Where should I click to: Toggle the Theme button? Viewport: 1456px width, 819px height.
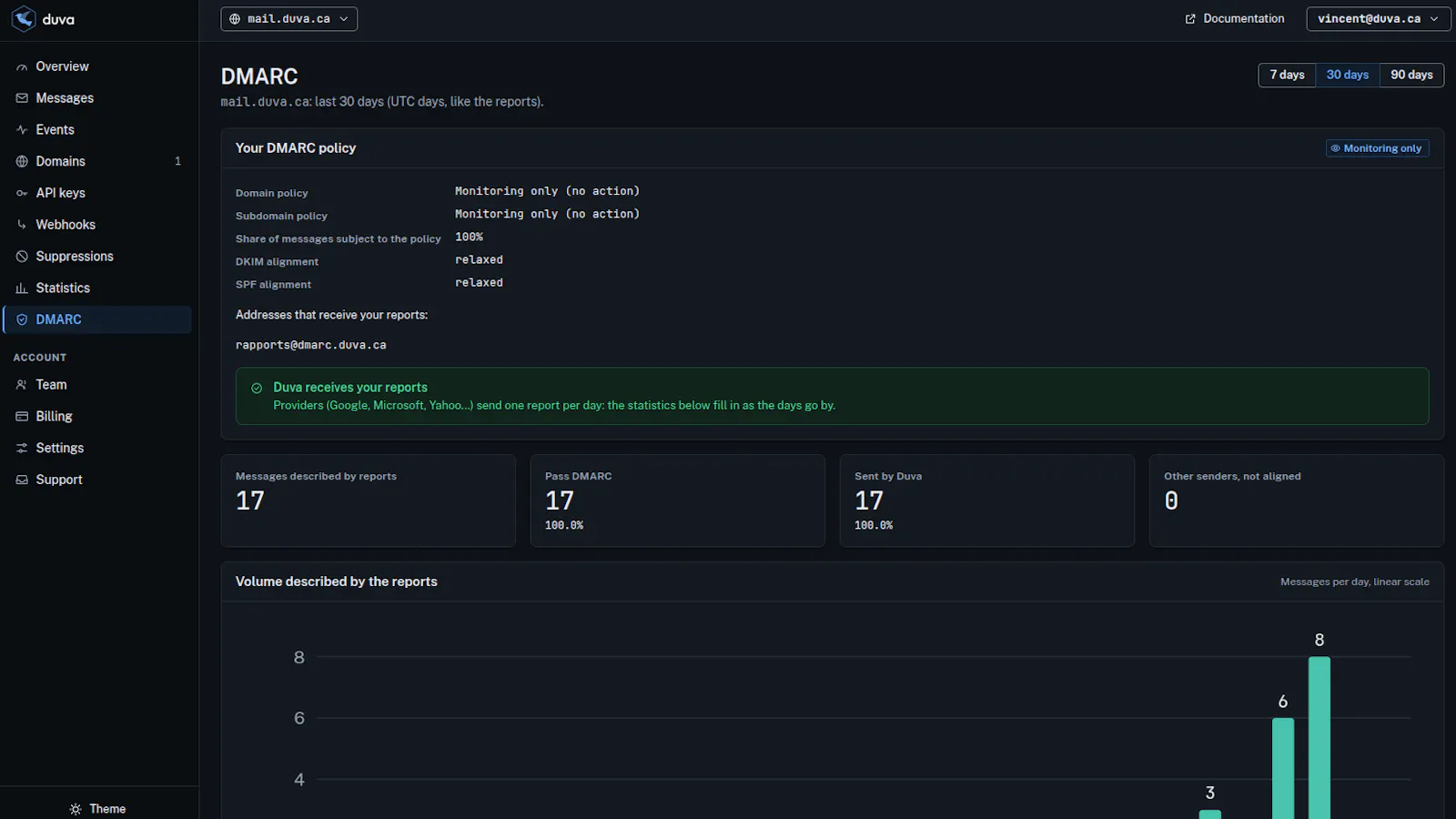98,809
